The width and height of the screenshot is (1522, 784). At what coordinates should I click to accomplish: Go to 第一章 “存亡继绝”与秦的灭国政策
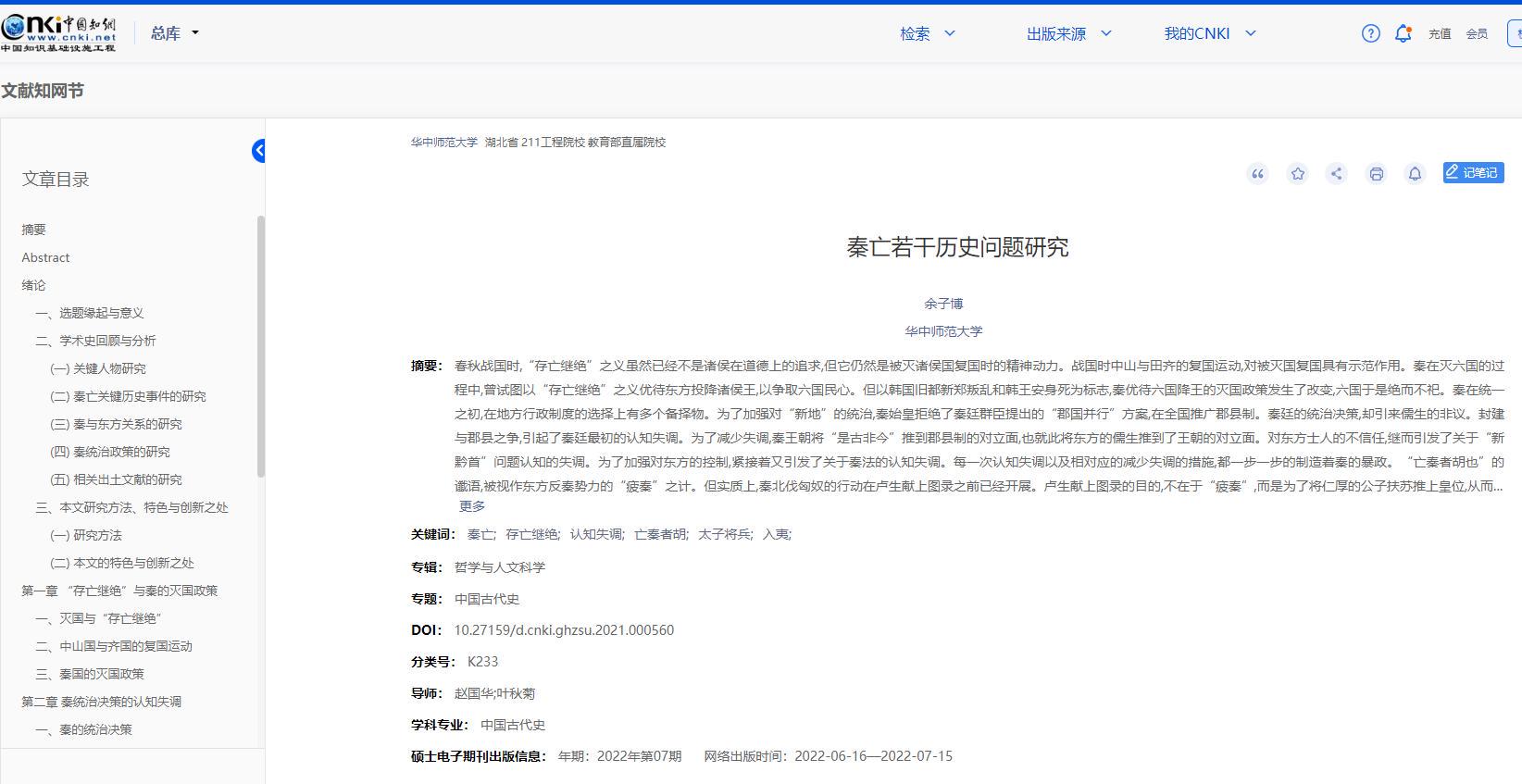(x=119, y=591)
